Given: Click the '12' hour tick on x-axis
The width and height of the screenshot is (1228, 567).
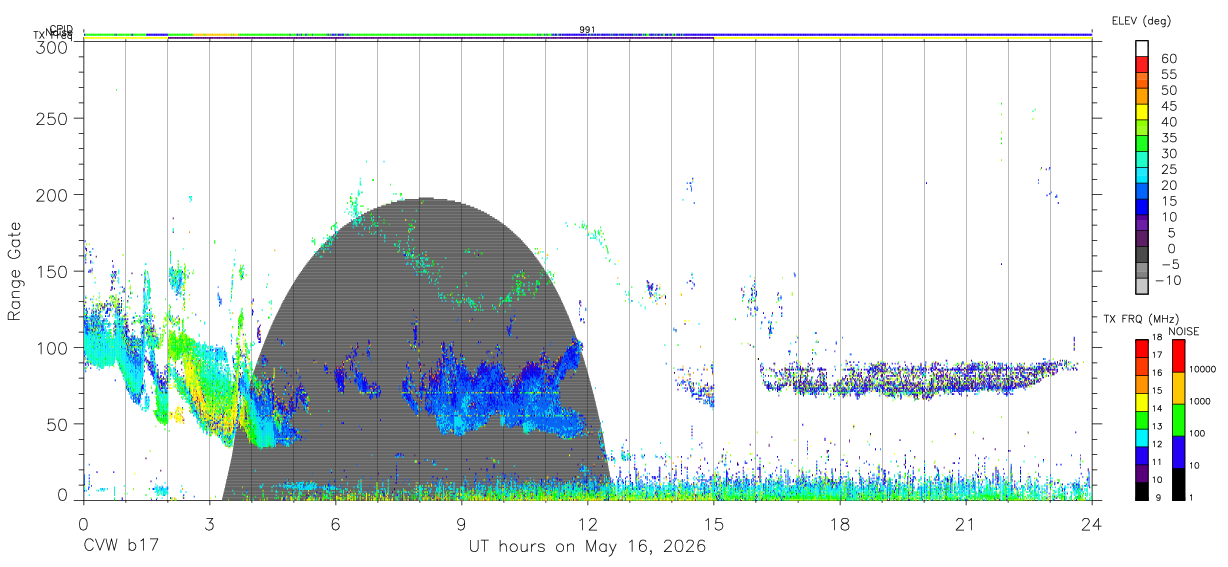Looking at the screenshot, I should point(588,524).
